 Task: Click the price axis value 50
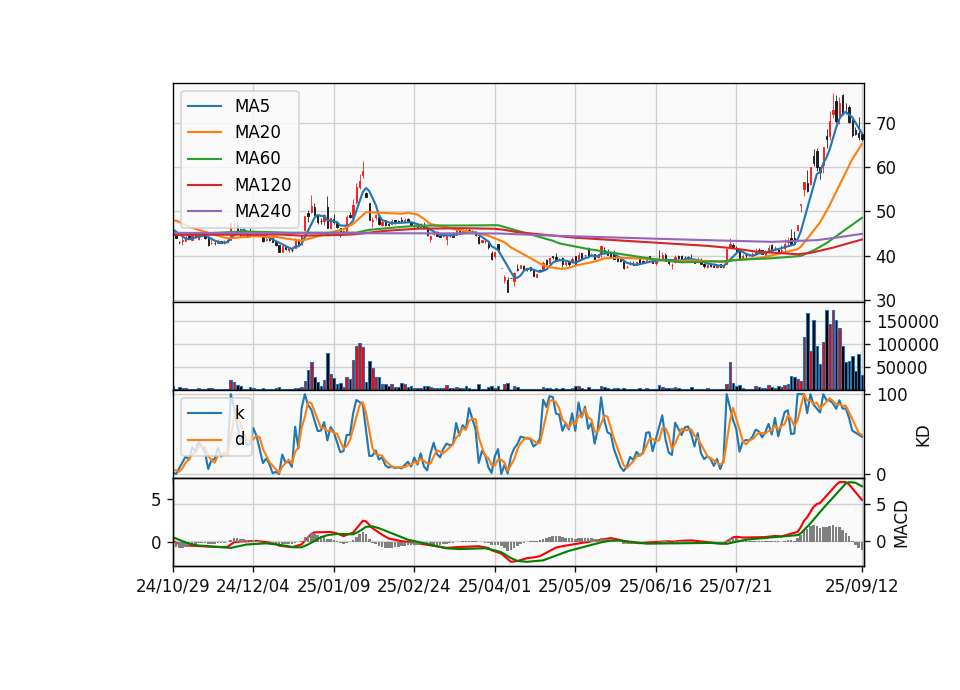[x=886, y=212]
